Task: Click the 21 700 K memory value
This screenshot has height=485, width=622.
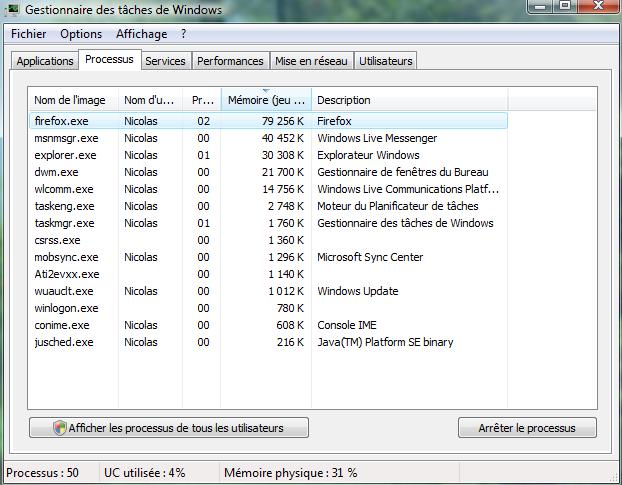Action: click(283, 172)
